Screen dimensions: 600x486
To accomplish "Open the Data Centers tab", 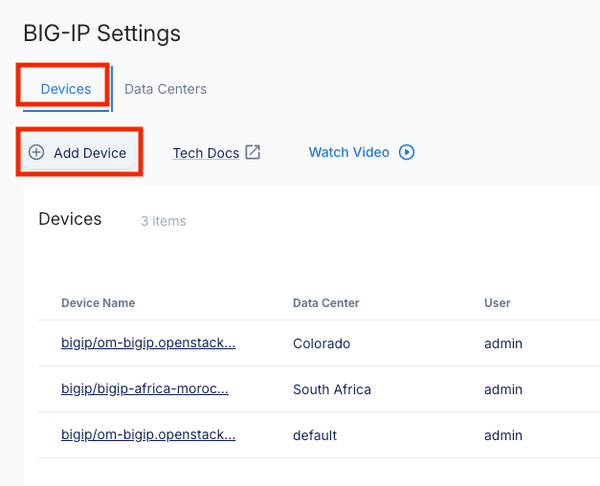I will [165, 89].
